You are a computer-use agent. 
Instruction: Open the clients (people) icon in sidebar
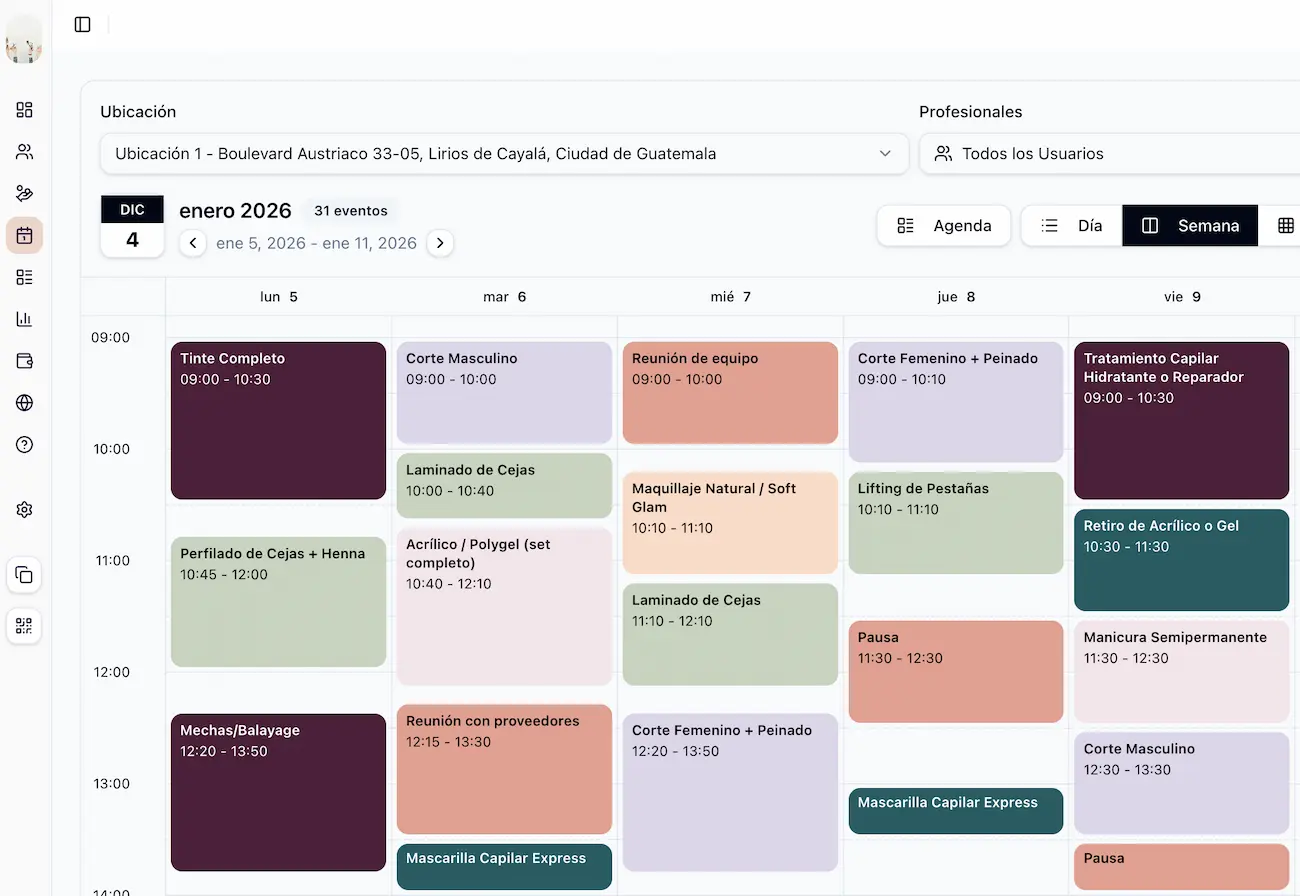pyautogui.click(x=25, y=152)
